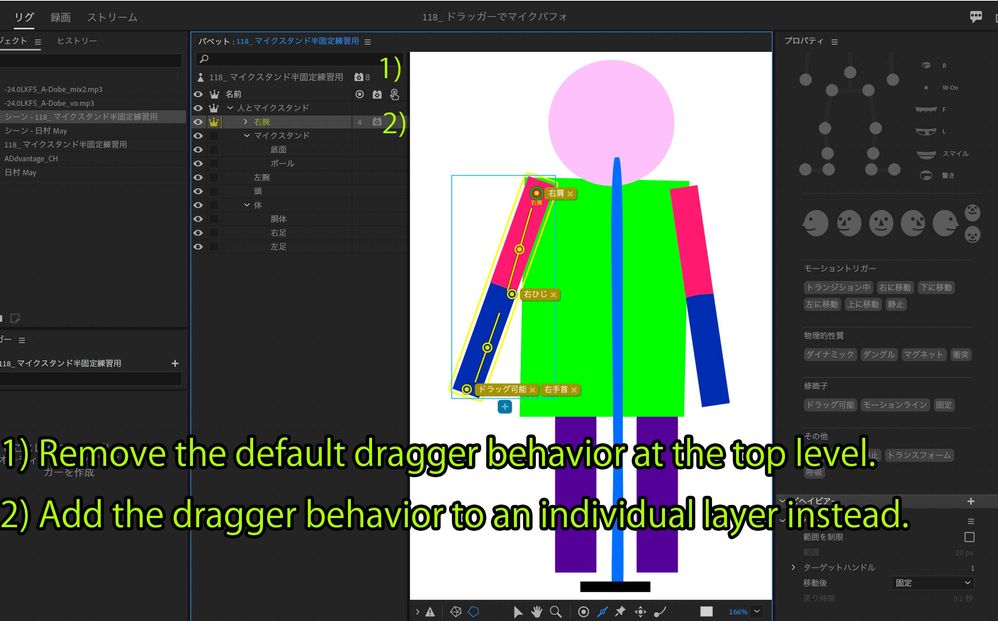Viewport: 998px width, 621px height.
Task: Select the transform crosshair tool
Action: (640, 610)
